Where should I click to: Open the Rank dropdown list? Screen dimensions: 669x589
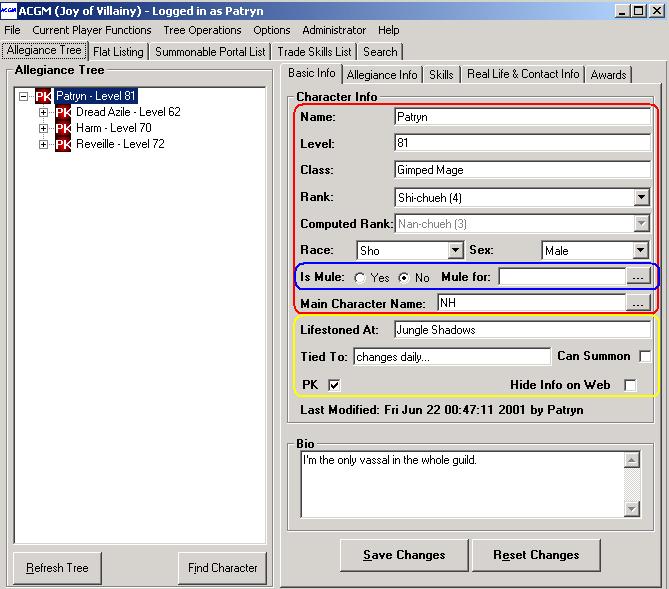pyautogui.click(x=641, y=198)
